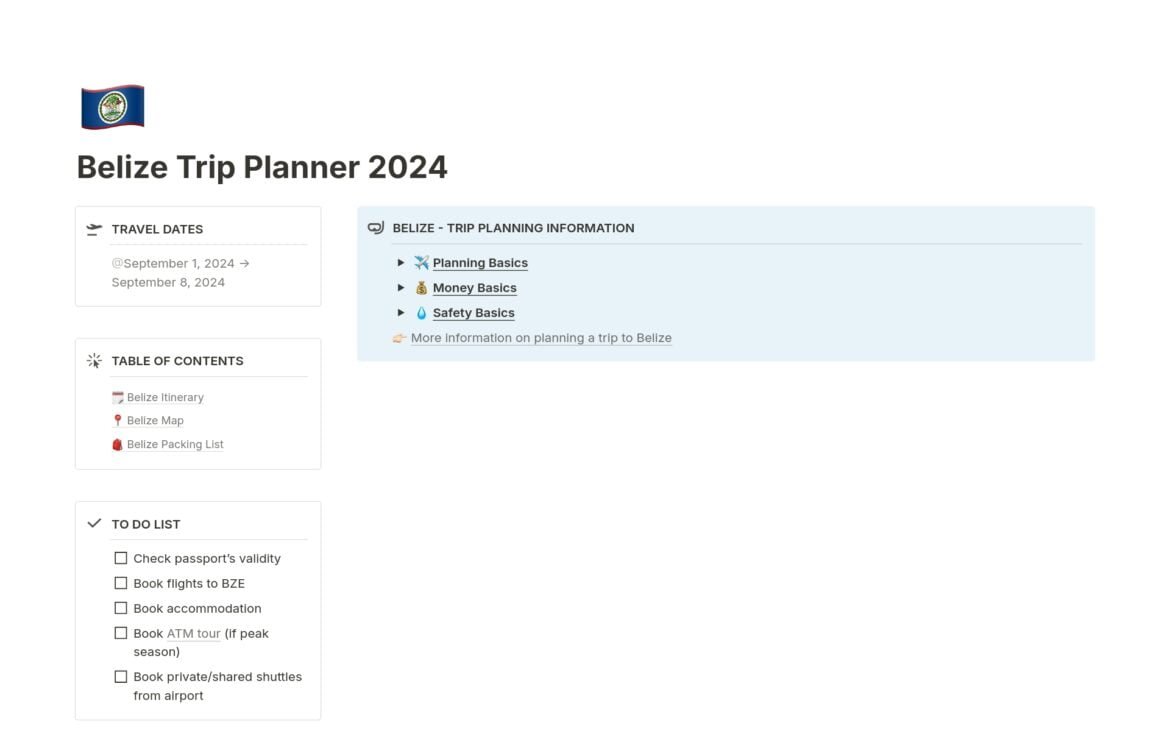Expand the Planning Basics toggle arrow

pyautogui.click(x=401, y=263)
